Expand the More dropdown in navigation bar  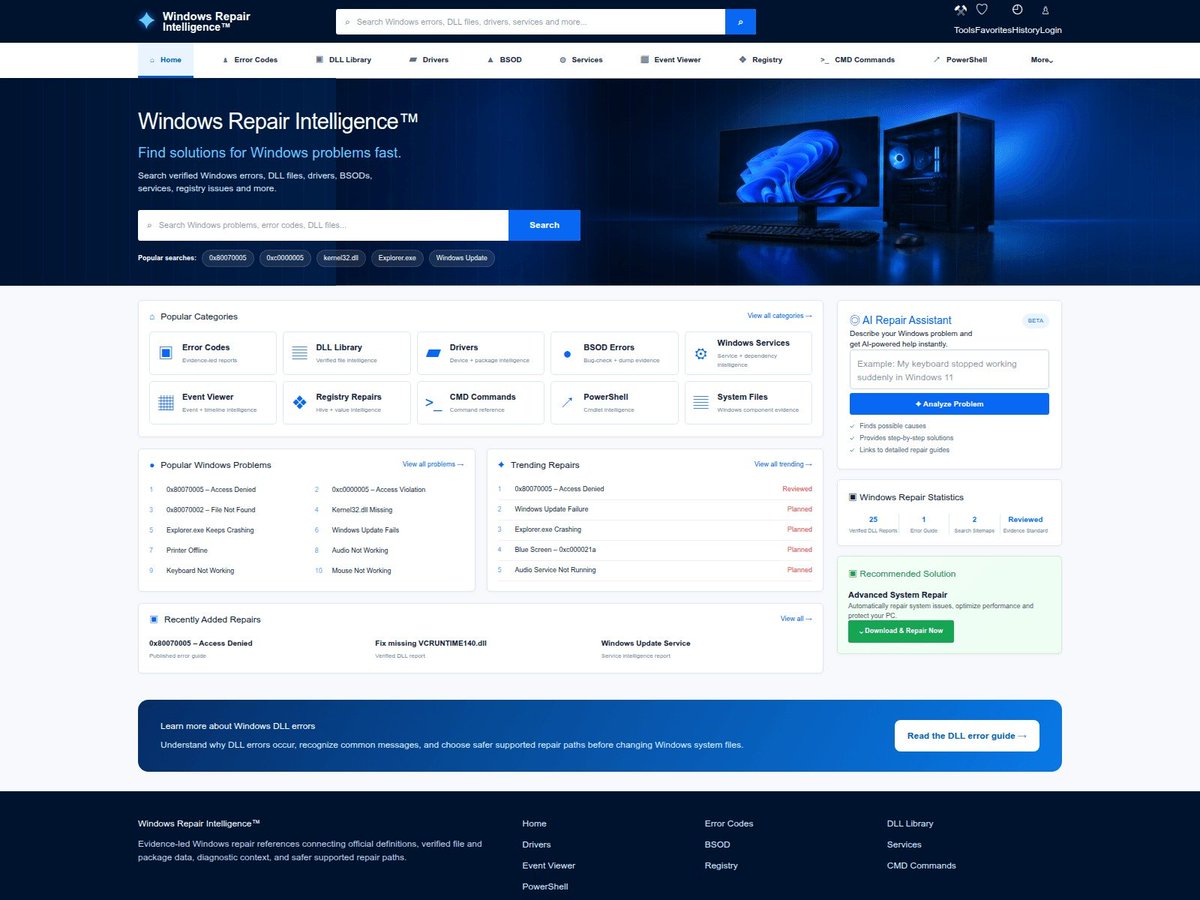pyautogui.click(x=1042, y=60)
